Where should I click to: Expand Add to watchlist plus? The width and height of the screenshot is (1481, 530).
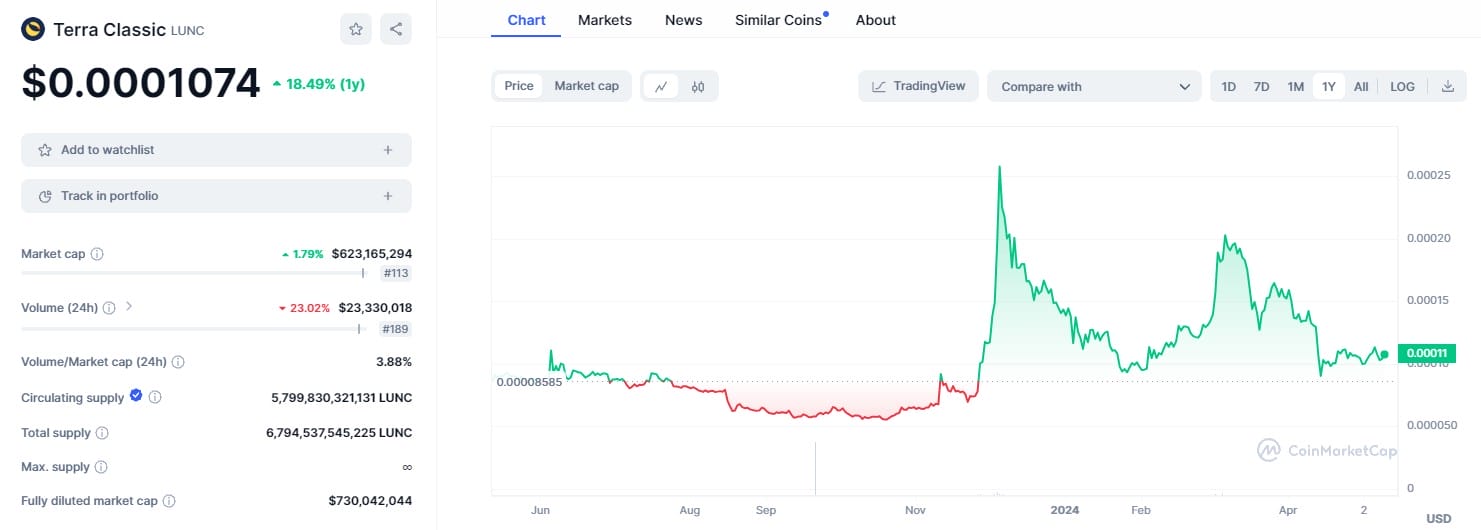[x=388, y=150]
